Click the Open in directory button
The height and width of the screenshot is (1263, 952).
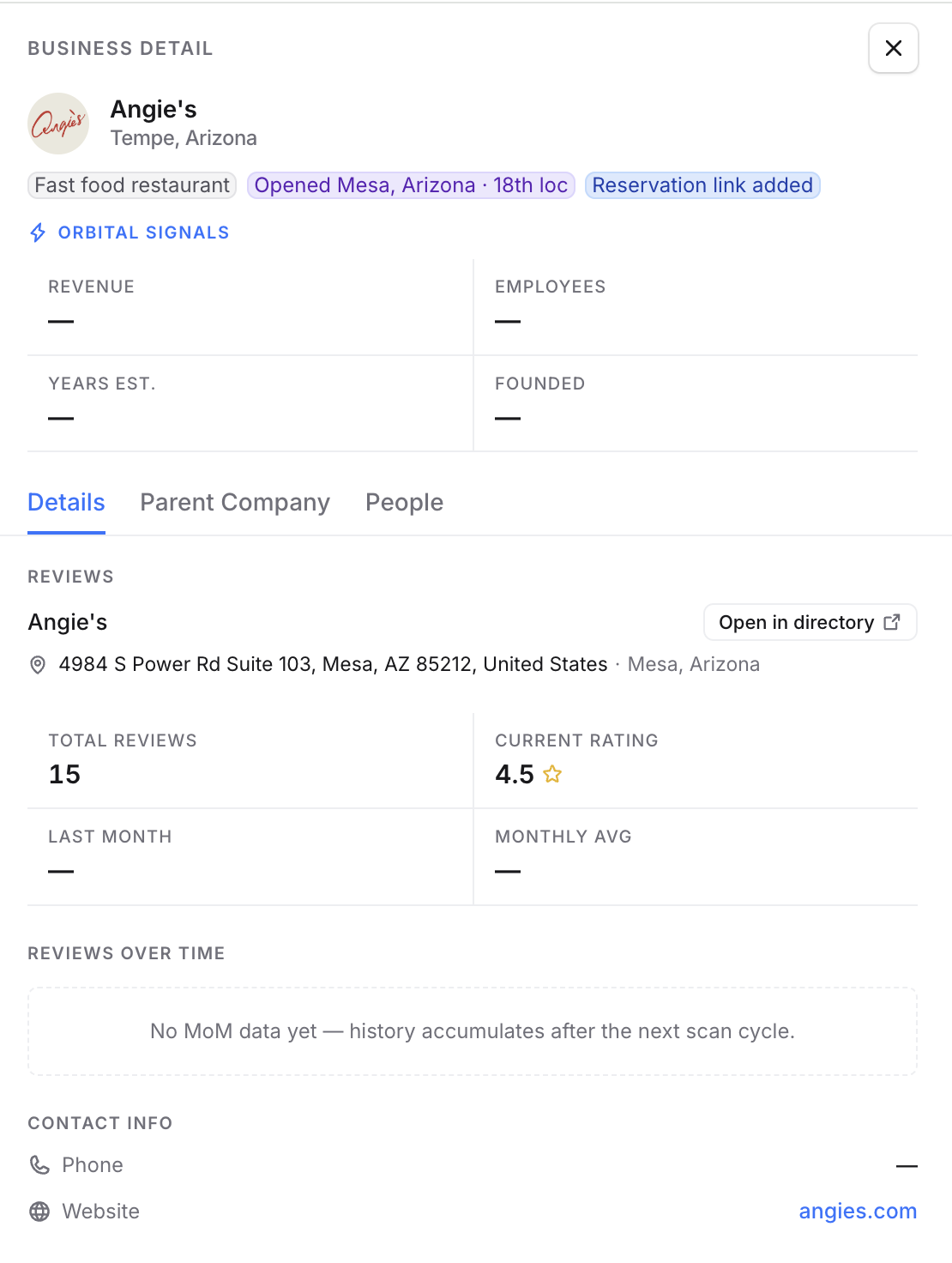[810, 622]
